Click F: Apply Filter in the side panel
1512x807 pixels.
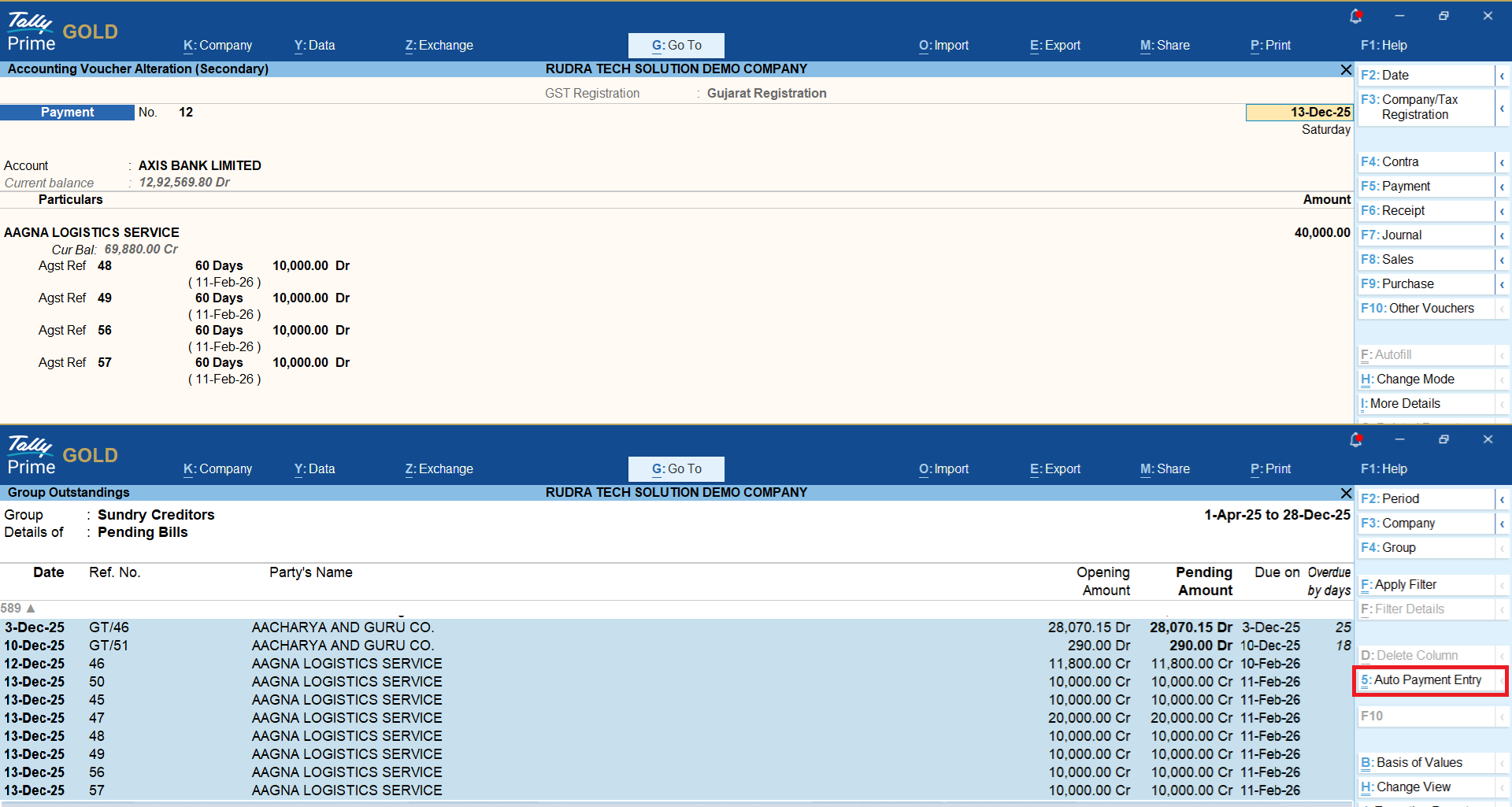[1425, 585]
